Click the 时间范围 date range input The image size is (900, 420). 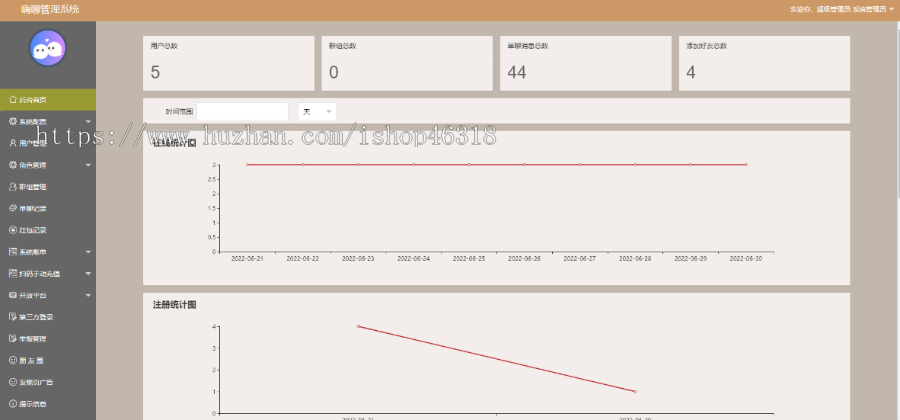(x=242, y=112)
